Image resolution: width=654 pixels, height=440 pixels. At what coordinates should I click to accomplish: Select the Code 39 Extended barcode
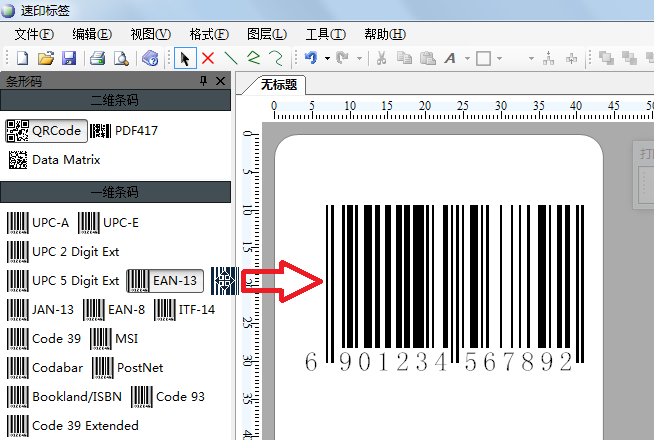[73, 425]
